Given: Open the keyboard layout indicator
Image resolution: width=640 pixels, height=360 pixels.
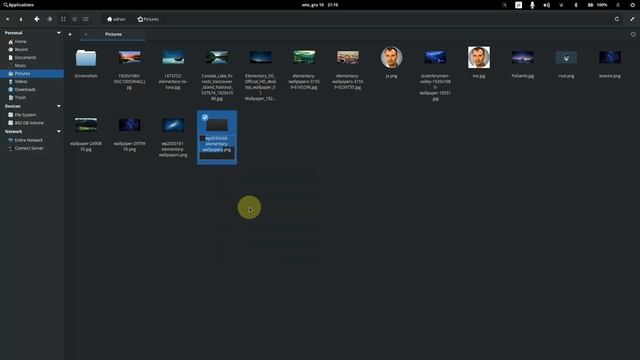Looking at the screenshot, I should click(x=518, y=5).
